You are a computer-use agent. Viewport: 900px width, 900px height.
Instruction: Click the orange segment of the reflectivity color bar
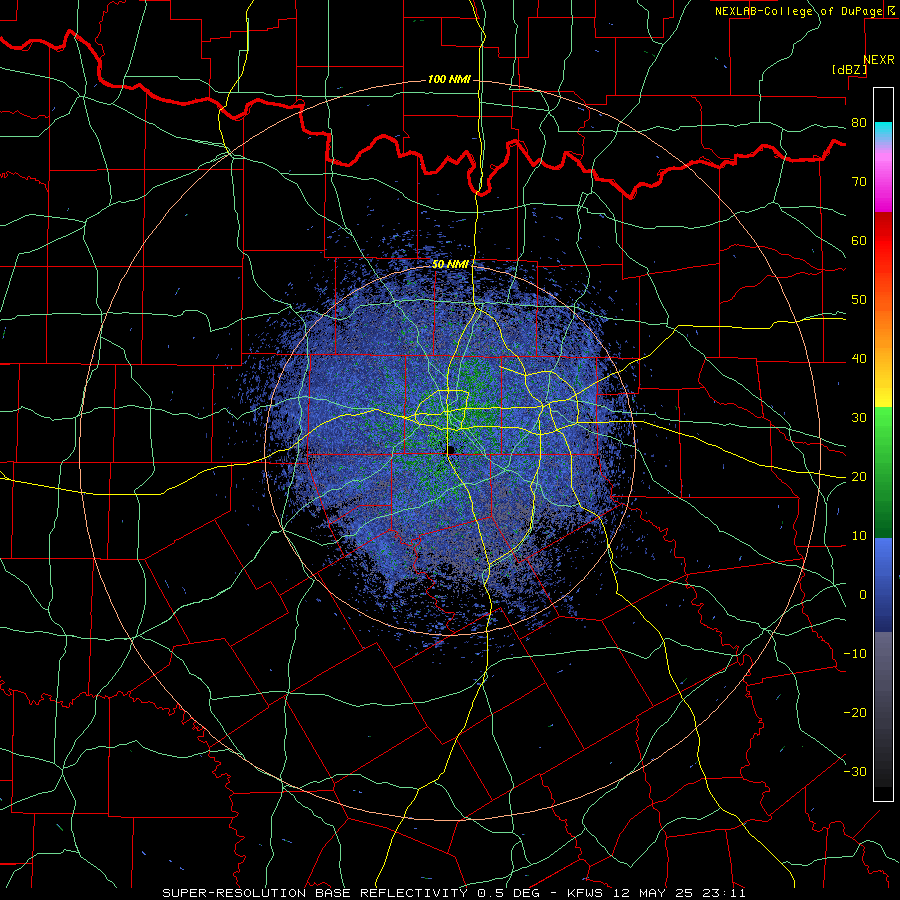coord(883,321)
